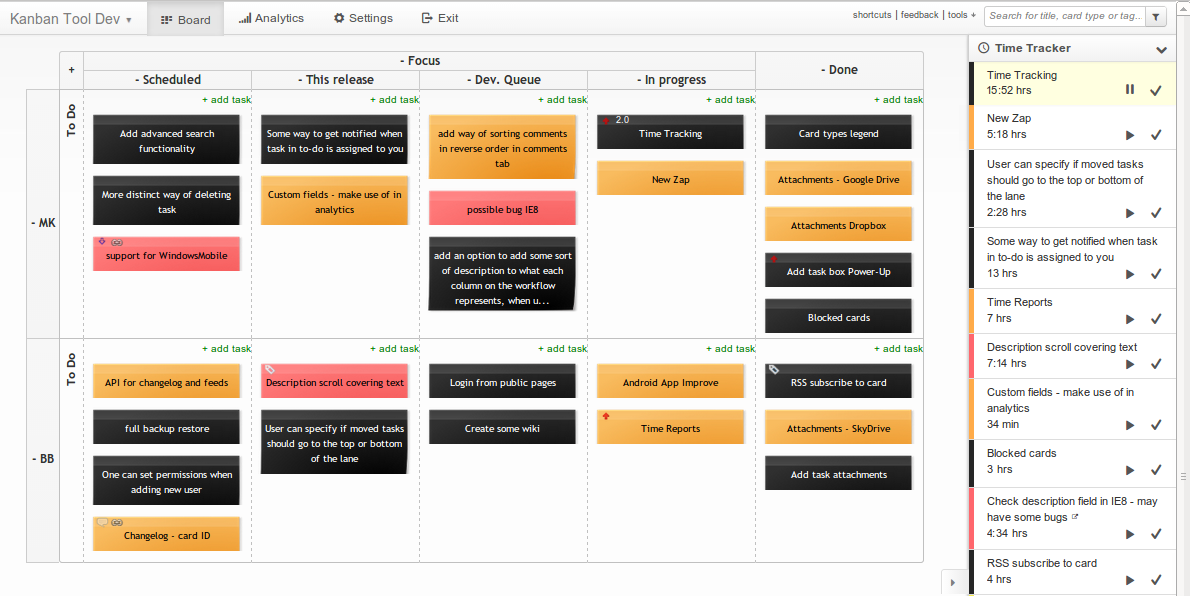Switch to the Analytics tab
The image size is (1190, 596).
click(271, 18)
